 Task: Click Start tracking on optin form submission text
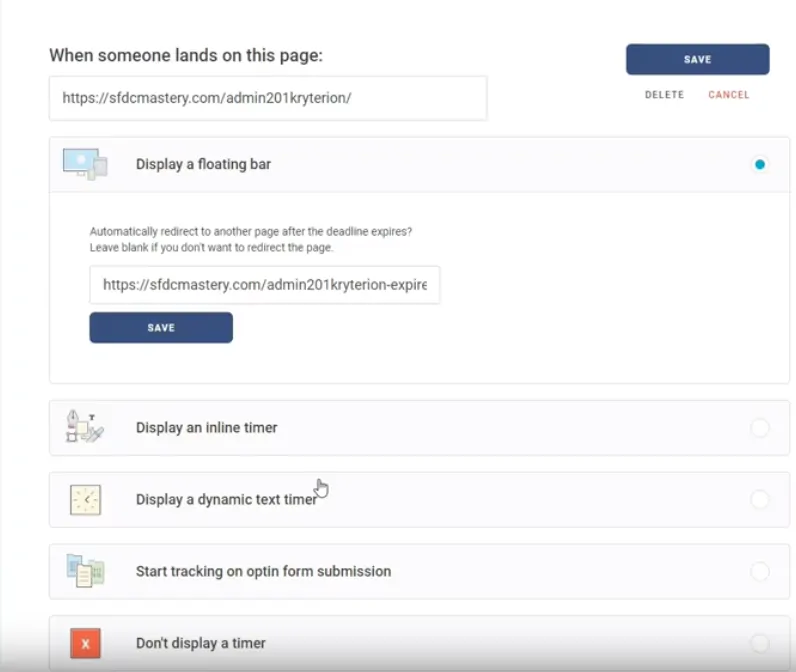pos(263,572)
